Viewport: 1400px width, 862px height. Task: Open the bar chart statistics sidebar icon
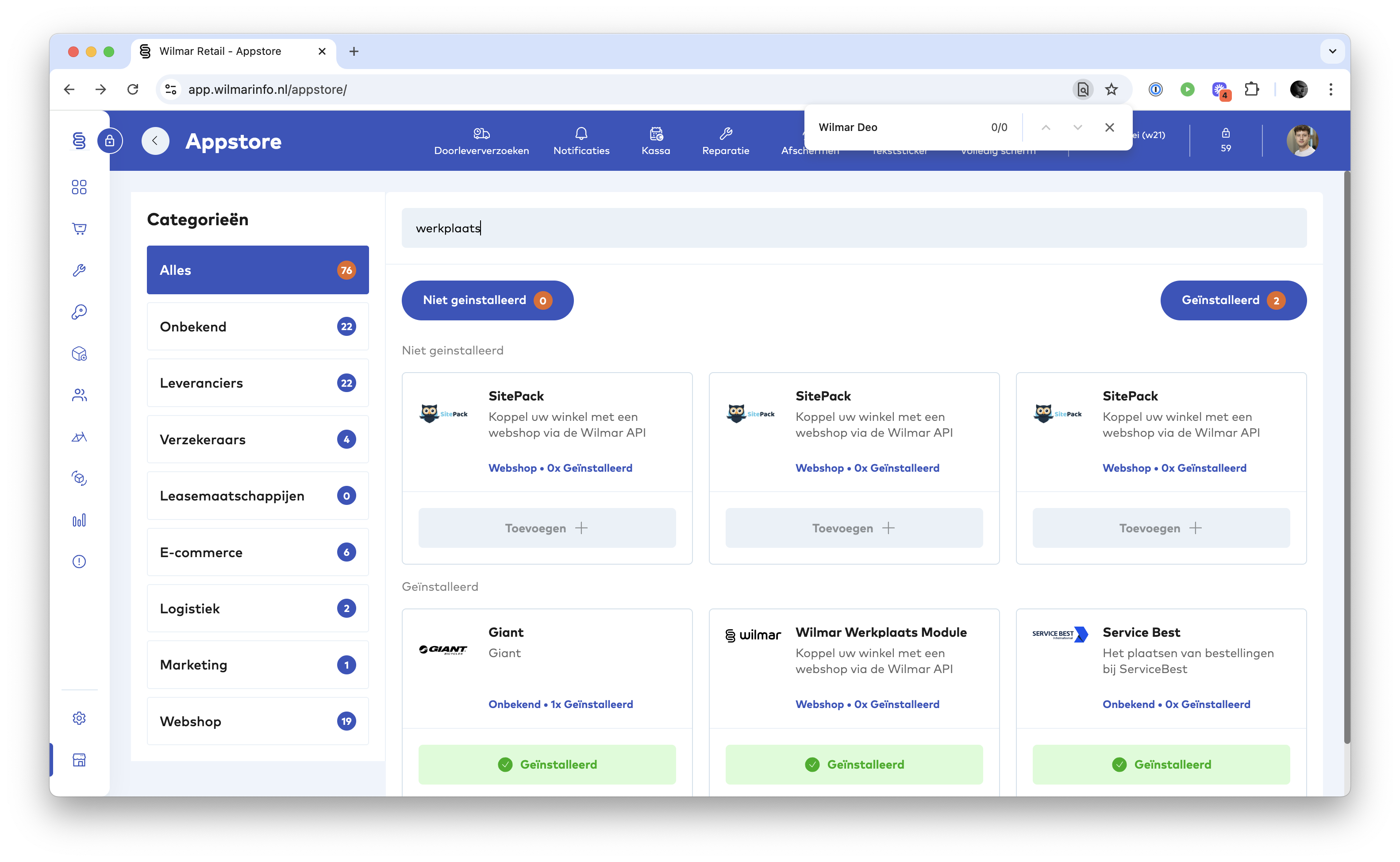(79, 520)
